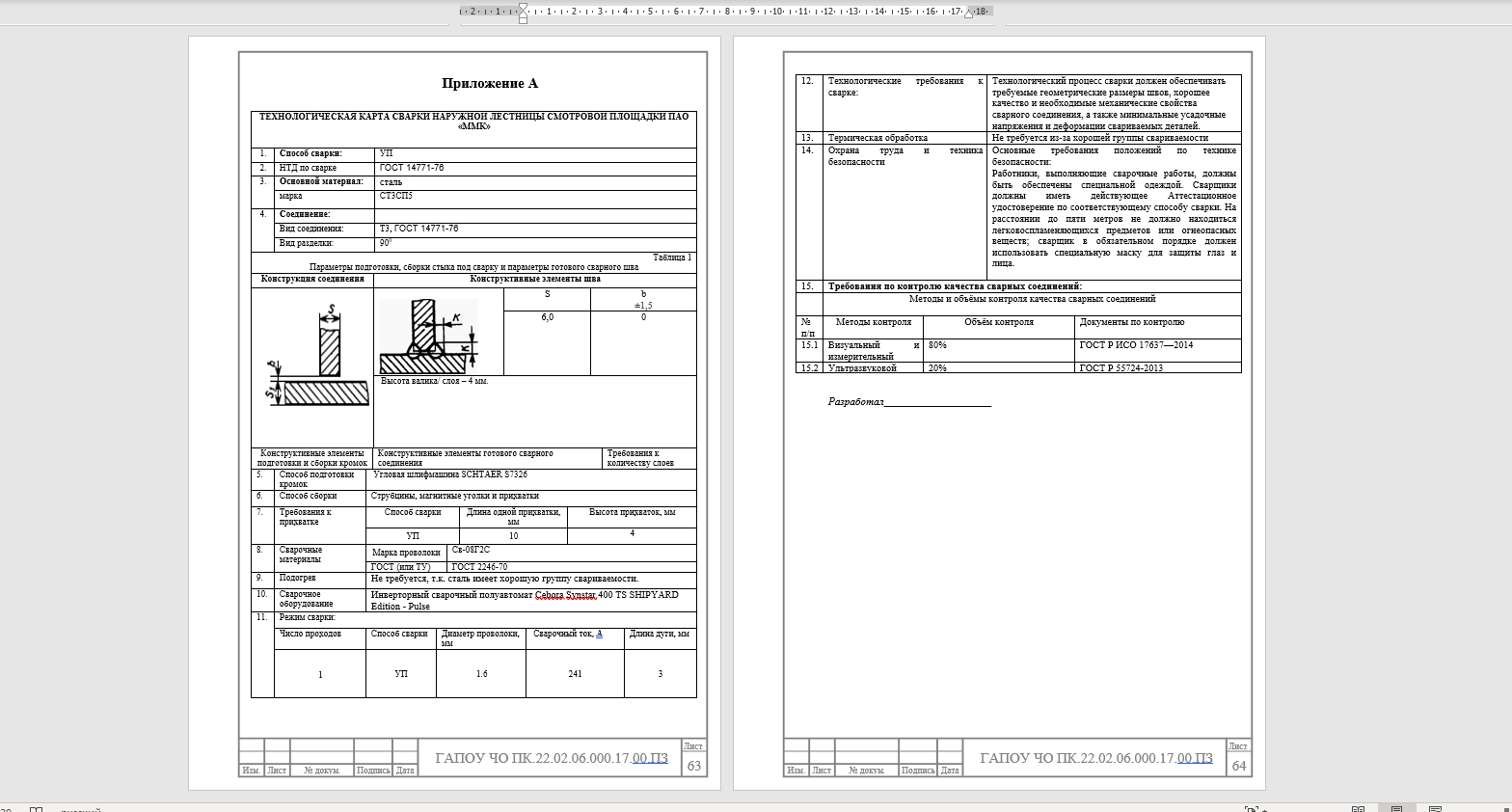This screenshot has height=812, width=1512.
Task: Open spelling check book icon in status bar
Action: tap(36, 810)
